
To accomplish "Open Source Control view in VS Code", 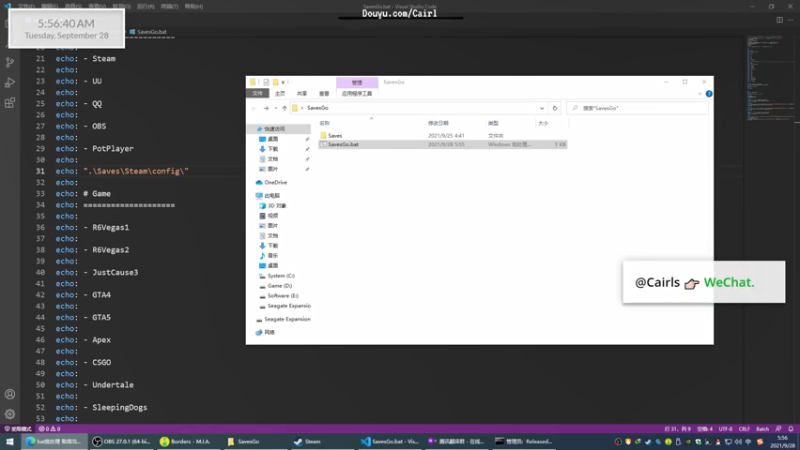I will [10, 62].
